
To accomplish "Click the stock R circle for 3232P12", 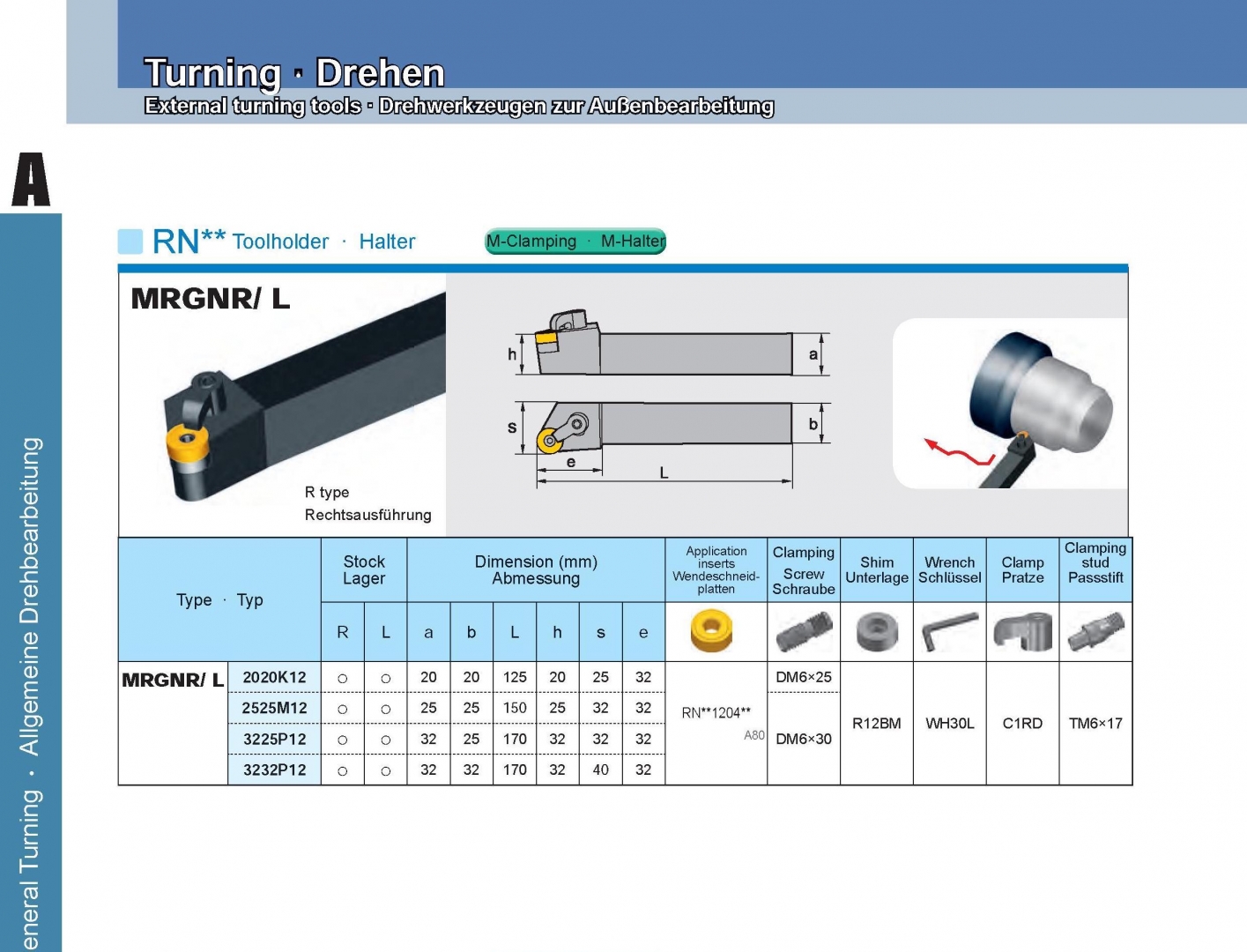I will (343, 770).
